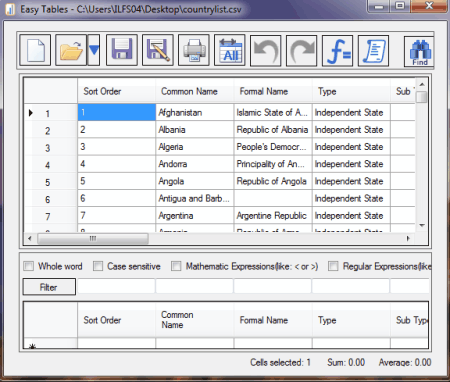
Task: Expand the recent files dropdown arrow
Action: click(94, 50)
